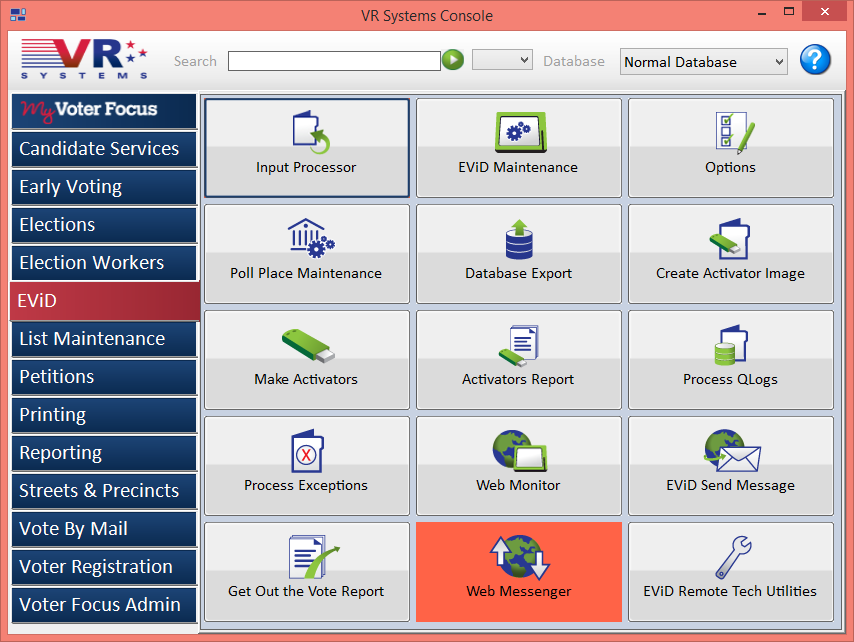Click the EViD Send Message envelope icon
Screen dimensions: 854x642
point(732,451)
